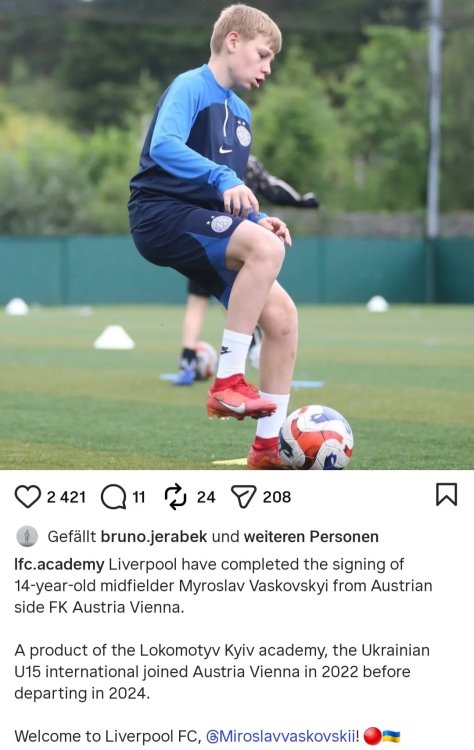Open the @Miroslavvaskovskii mention
Image resolution: width=474 pixels, height=750 pixels.
coord(282,736)
